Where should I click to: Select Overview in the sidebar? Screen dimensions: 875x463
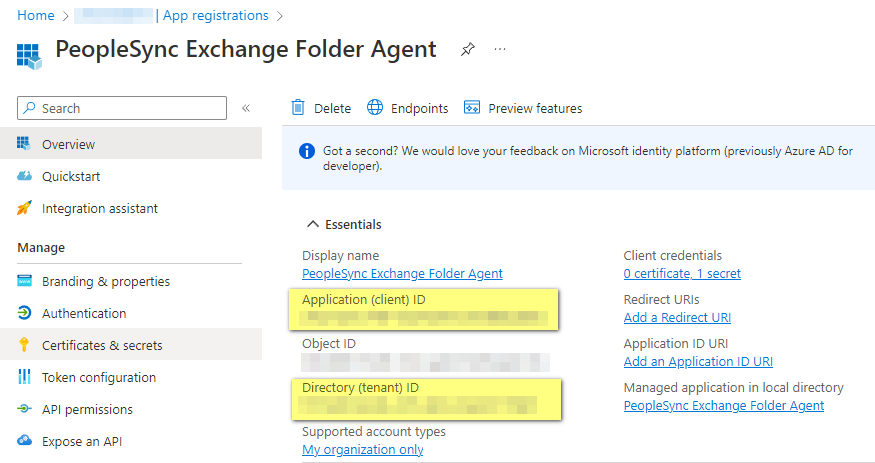(x=131, y=144)
